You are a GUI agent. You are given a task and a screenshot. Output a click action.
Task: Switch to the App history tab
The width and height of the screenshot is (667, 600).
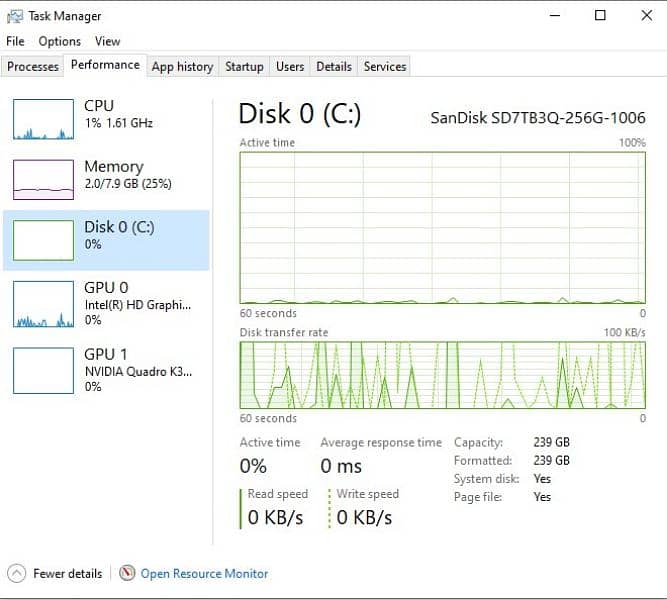click(182, 67)
